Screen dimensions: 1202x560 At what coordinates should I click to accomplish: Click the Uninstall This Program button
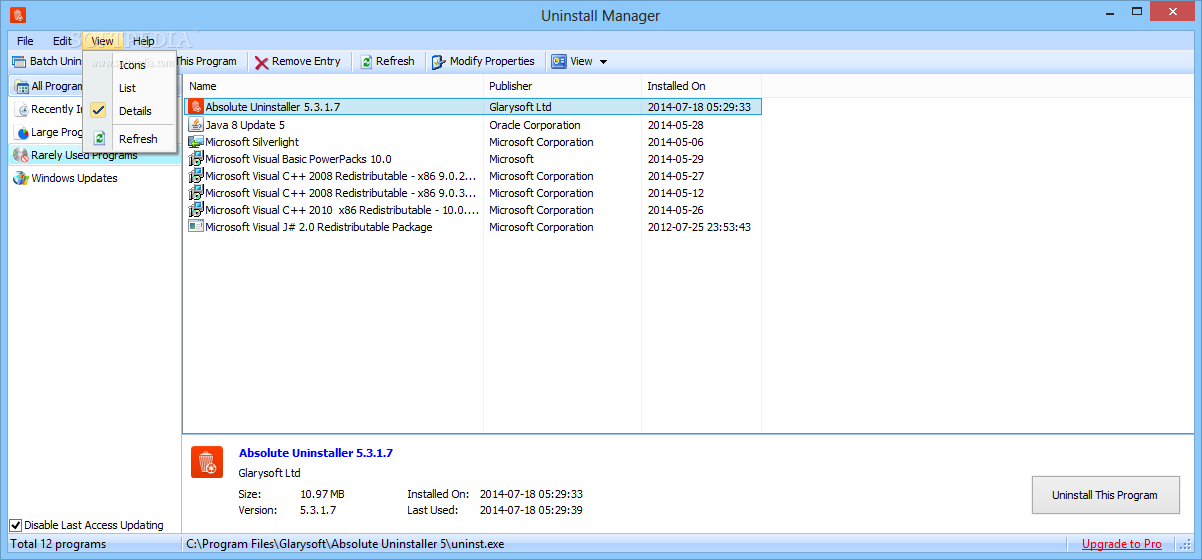[x=1105, y=495]
